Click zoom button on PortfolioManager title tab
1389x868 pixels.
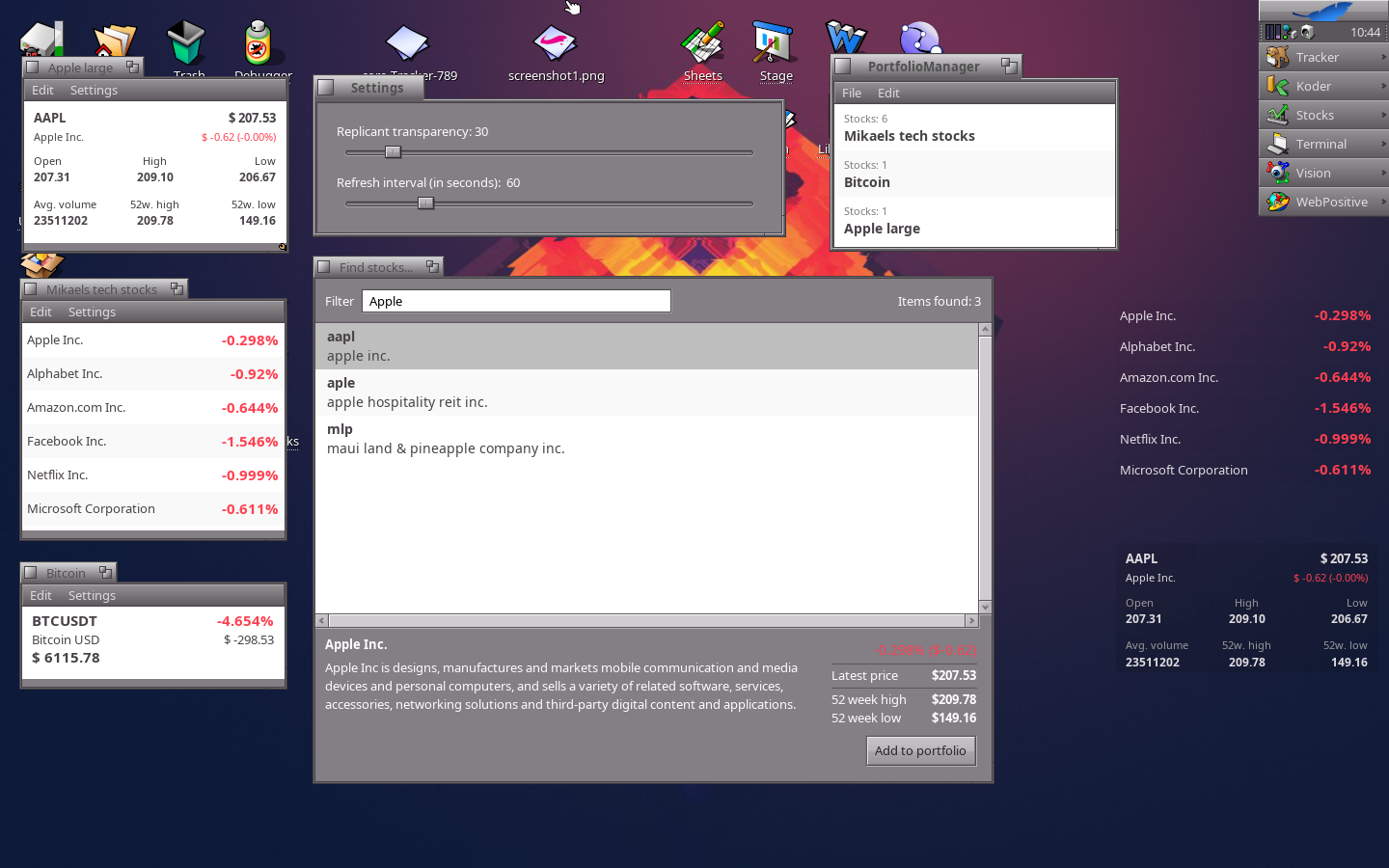point(1009,66)
